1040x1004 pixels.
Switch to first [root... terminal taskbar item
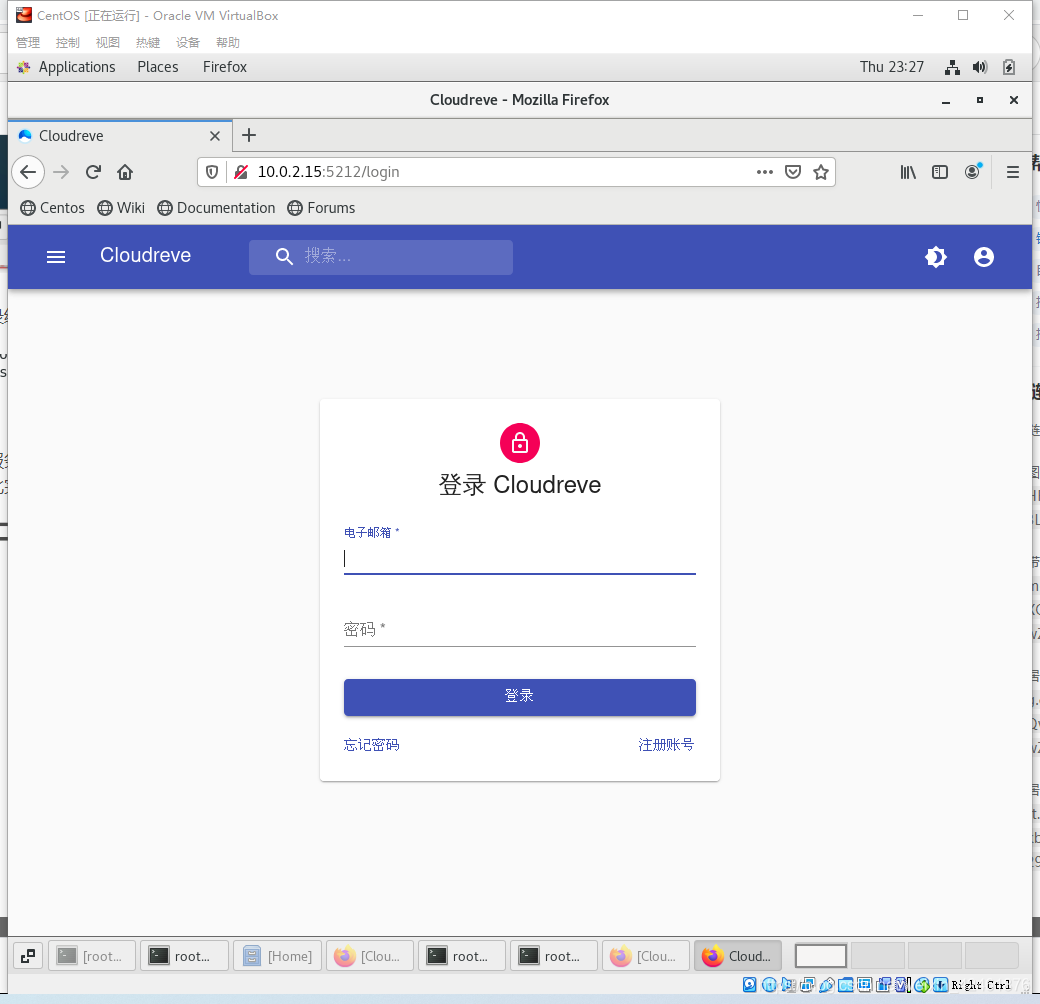click(92, 956)
